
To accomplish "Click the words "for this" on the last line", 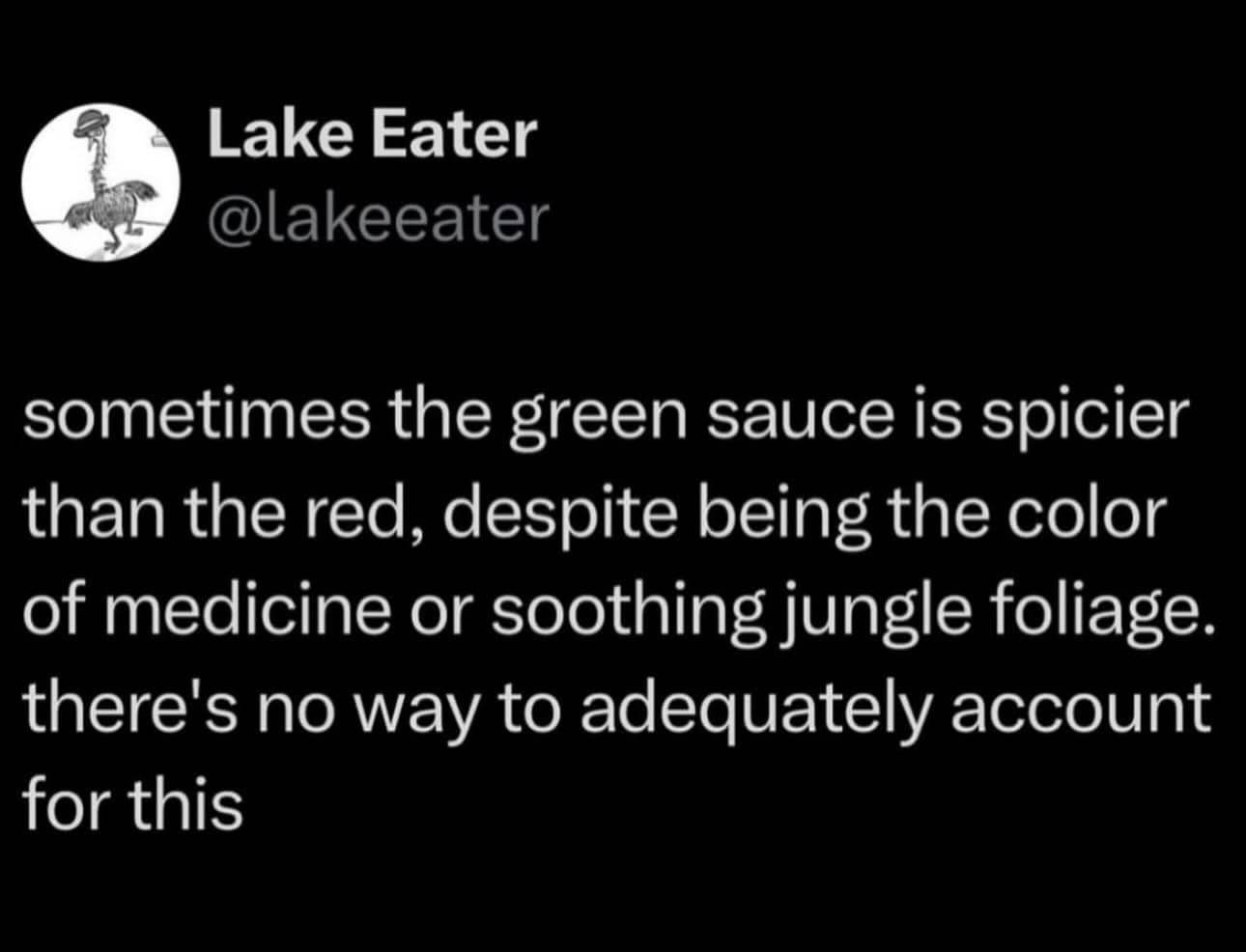I will click(132, 803).
